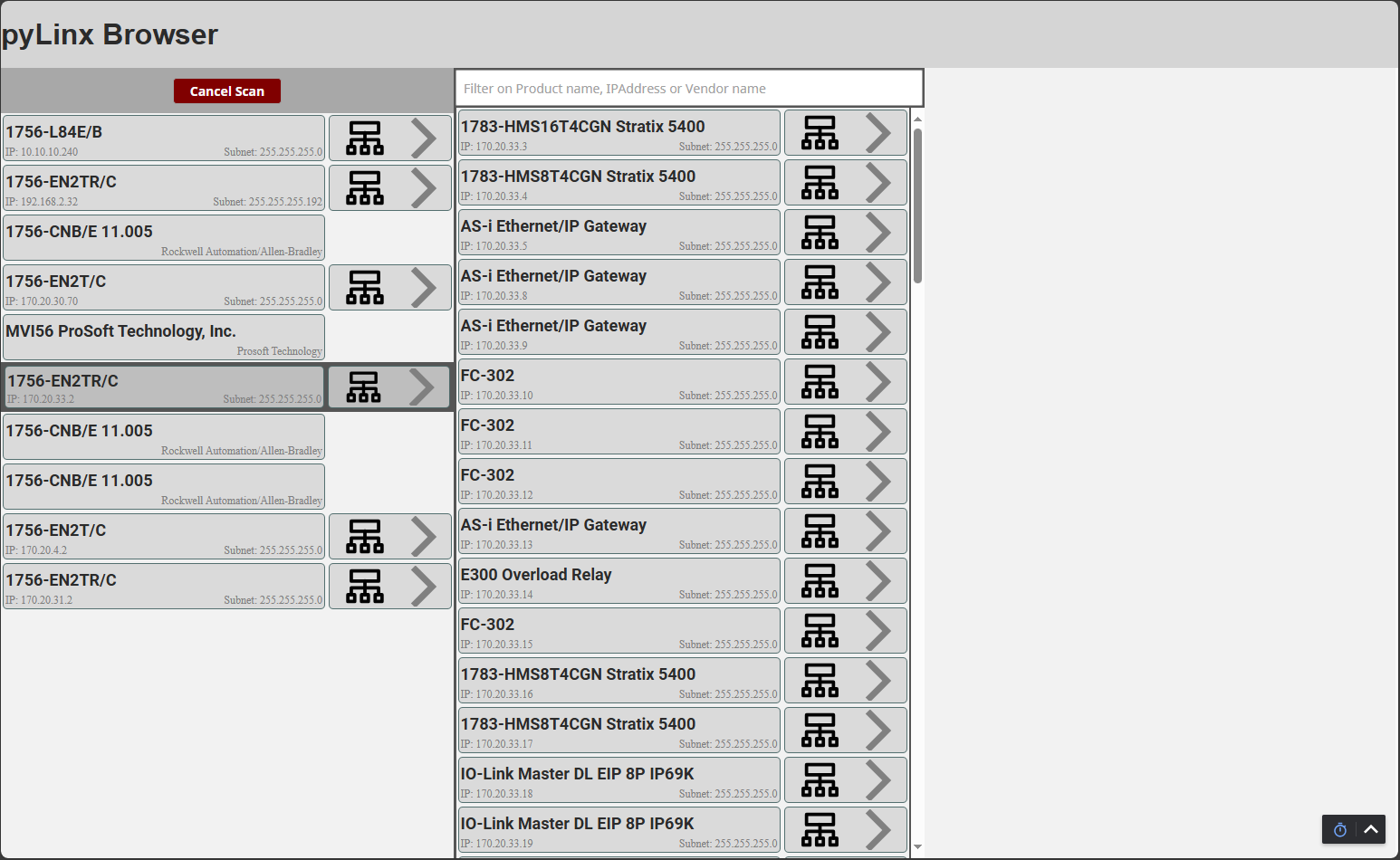Image resolution: width=1400 pixels, height=860 pixels.
Task: Select the 1756-L84E/B device card
Action: pyautogui.click(x=164, y=139)
